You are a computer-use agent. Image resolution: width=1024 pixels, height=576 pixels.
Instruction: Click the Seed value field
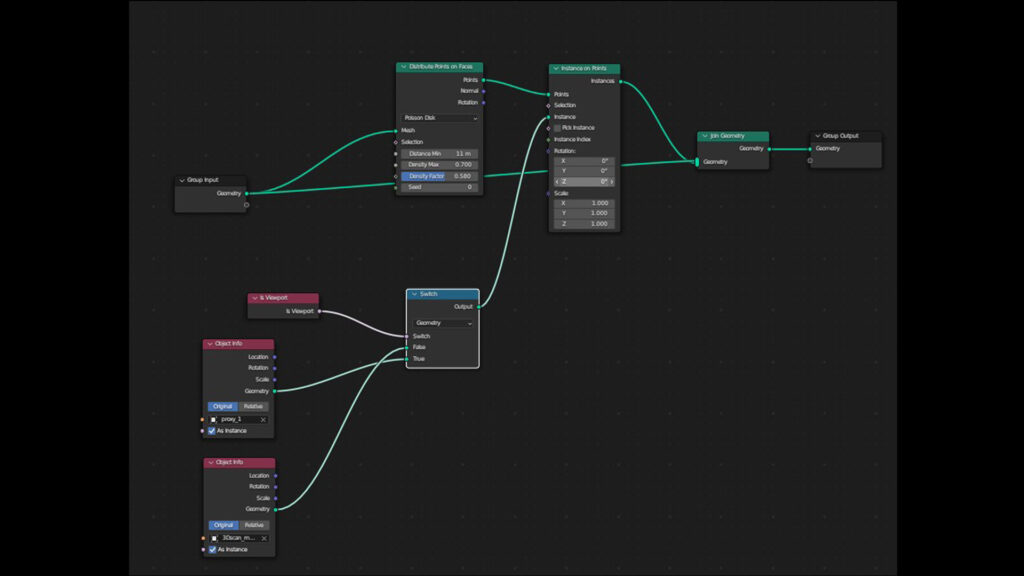pyautogui.click(x=439, y=187)
